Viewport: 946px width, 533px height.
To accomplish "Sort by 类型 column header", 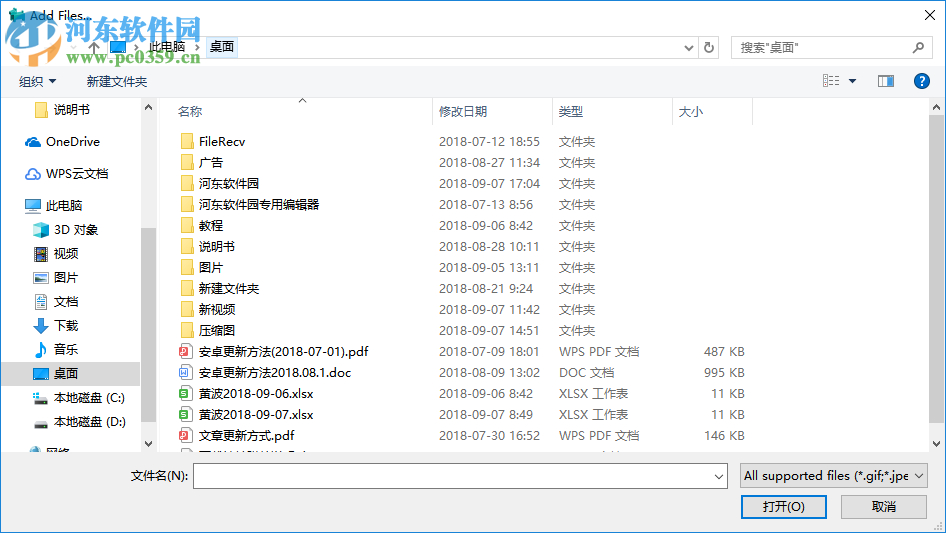I will click(x=571, y=112).
